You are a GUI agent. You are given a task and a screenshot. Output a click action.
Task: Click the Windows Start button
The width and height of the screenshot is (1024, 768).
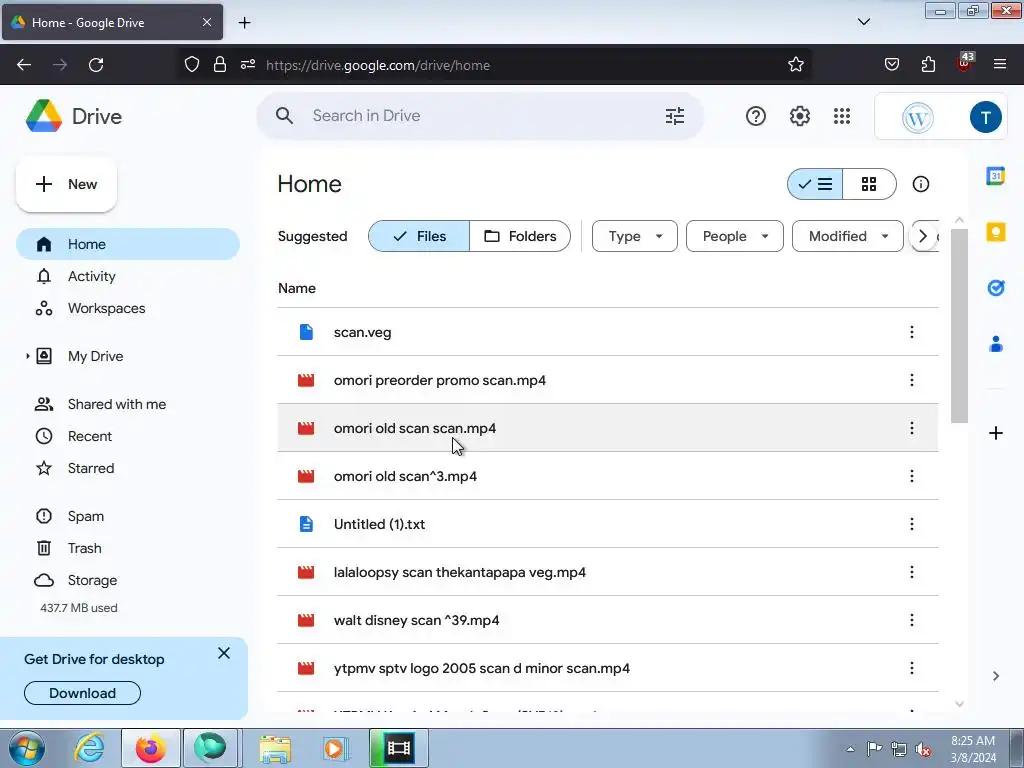pos(27,748)
